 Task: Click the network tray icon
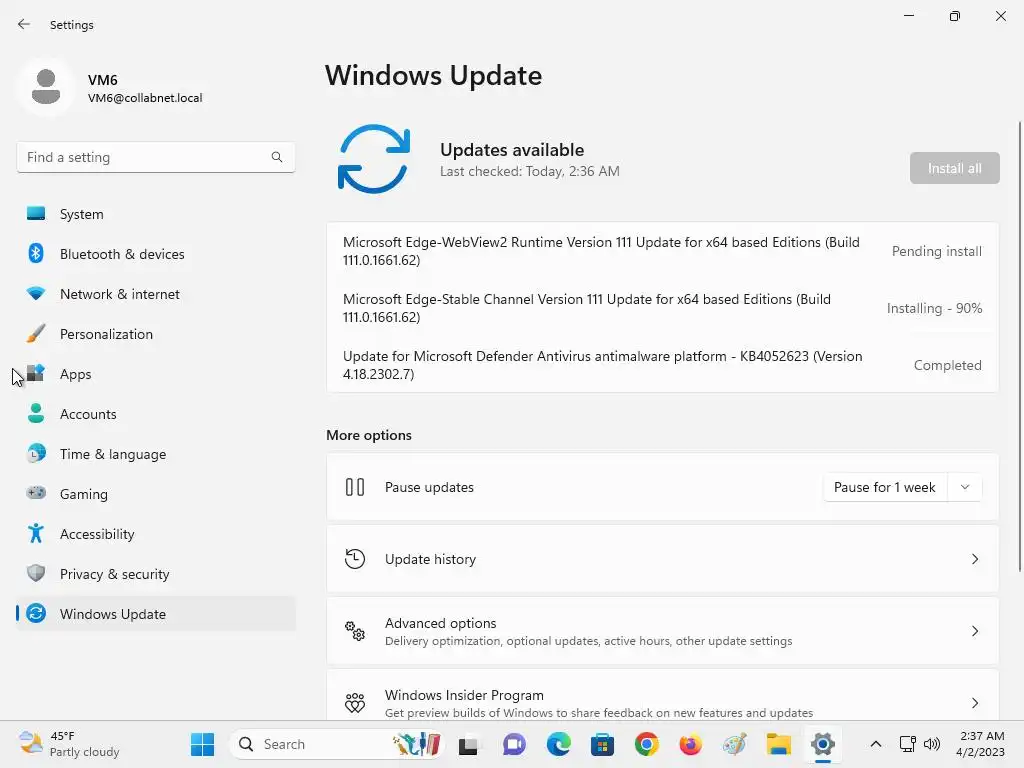[x=907, y=744]
